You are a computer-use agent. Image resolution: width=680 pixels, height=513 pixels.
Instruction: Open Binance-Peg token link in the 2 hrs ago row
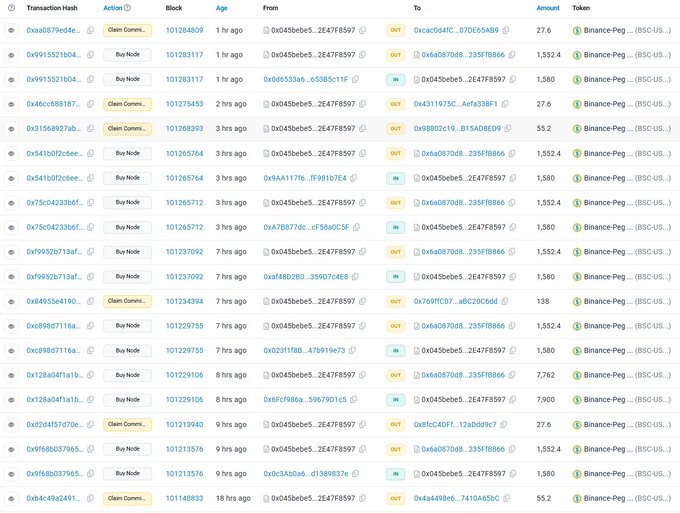627,104
